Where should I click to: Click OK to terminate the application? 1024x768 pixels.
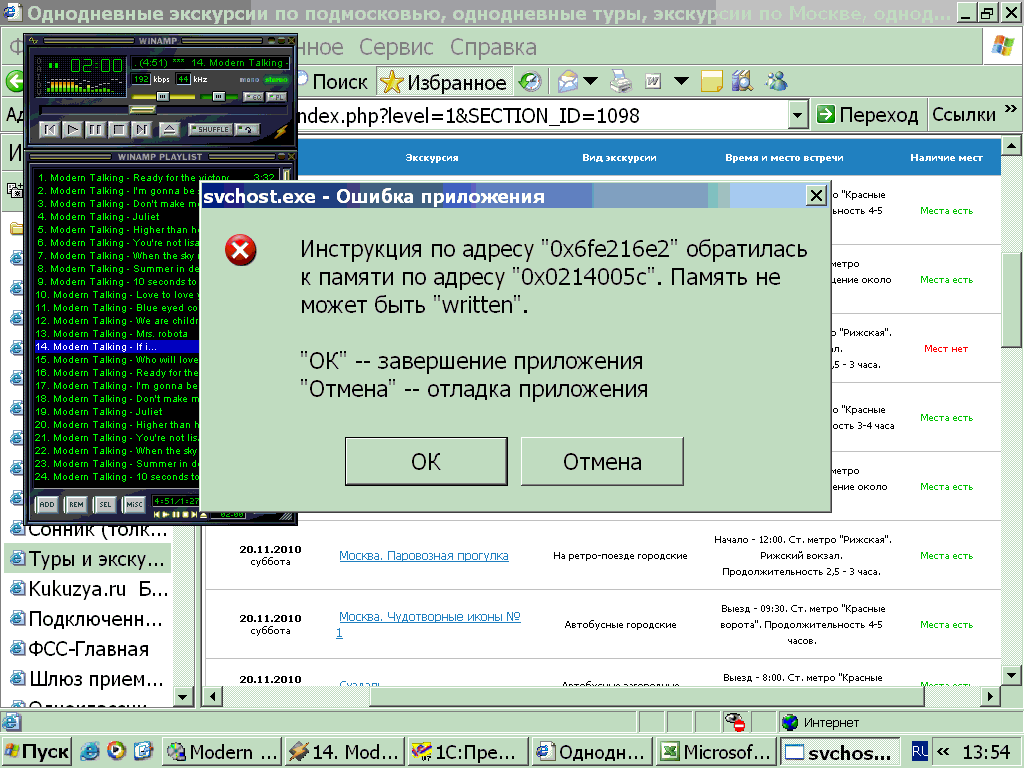click(426, 461)
